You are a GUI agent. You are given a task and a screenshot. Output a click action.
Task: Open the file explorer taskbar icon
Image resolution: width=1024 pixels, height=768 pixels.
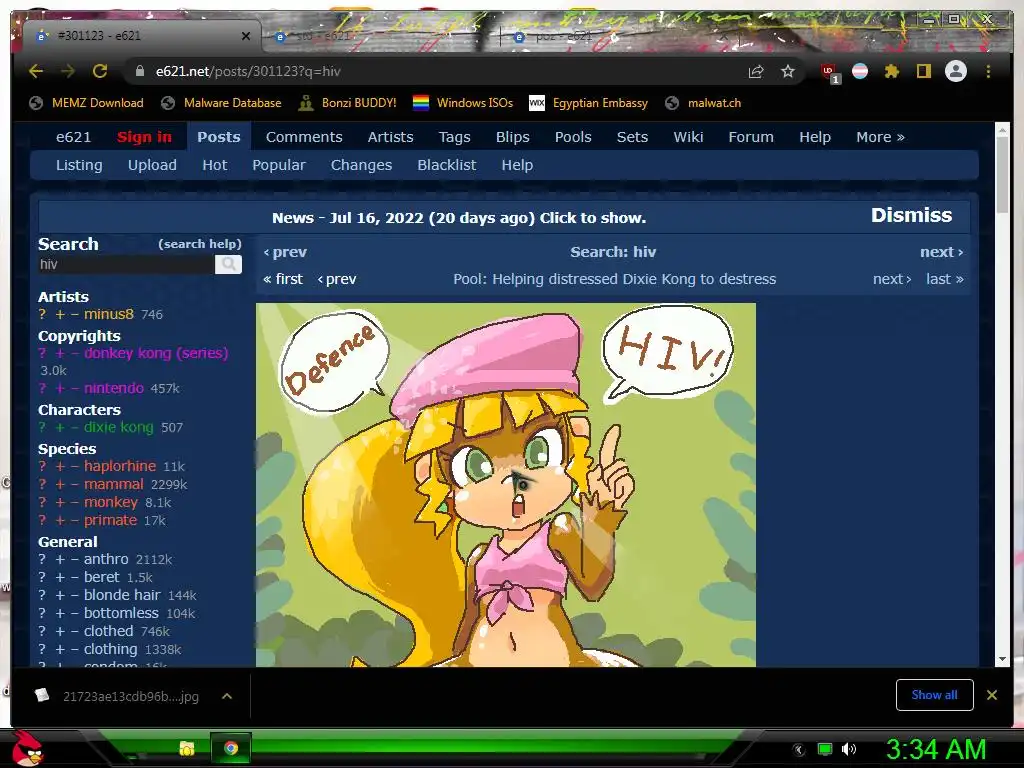(x=187, y=748)
